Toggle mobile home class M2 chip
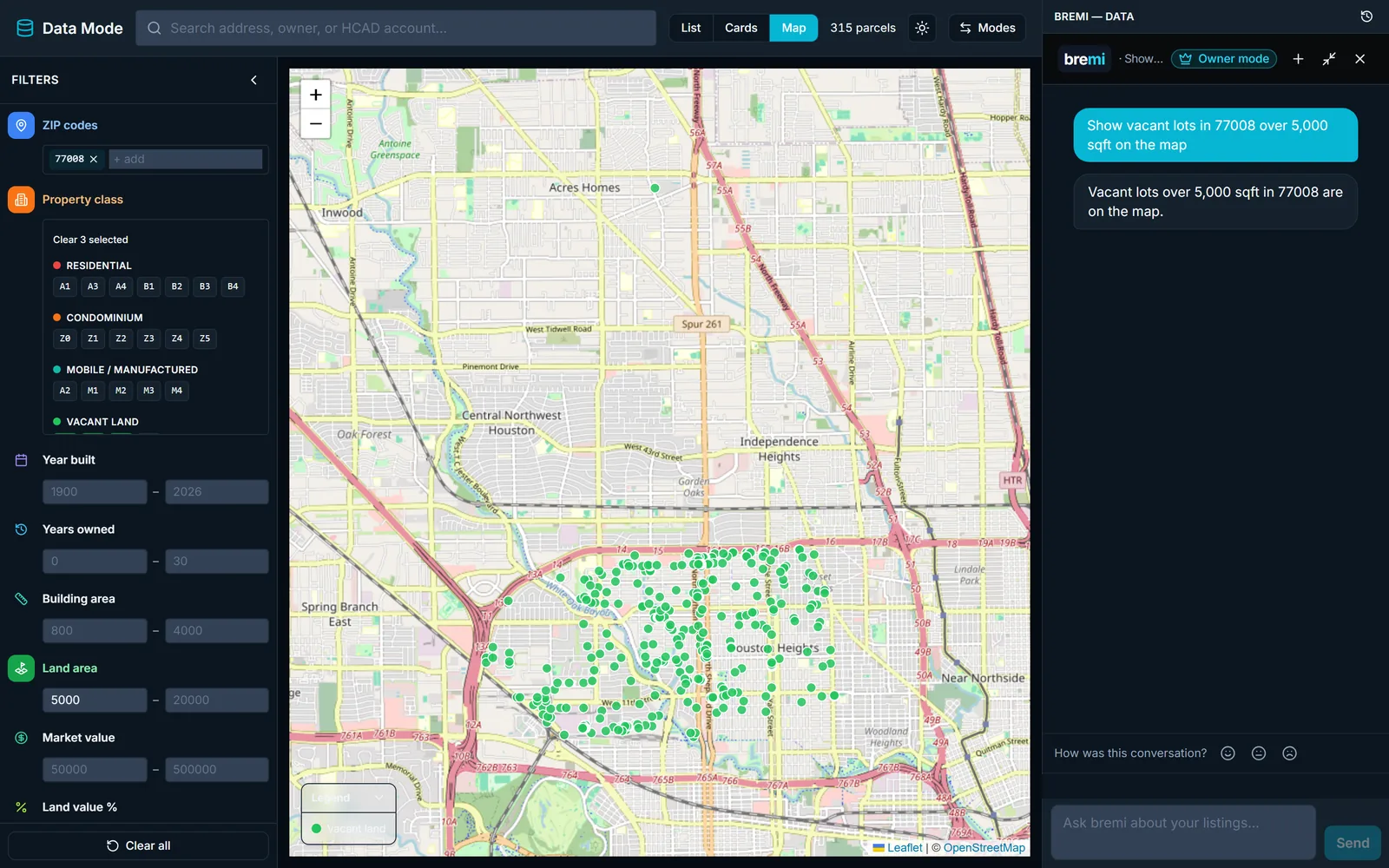Screen dimensions: 1389x868 [x=121, y=391]
